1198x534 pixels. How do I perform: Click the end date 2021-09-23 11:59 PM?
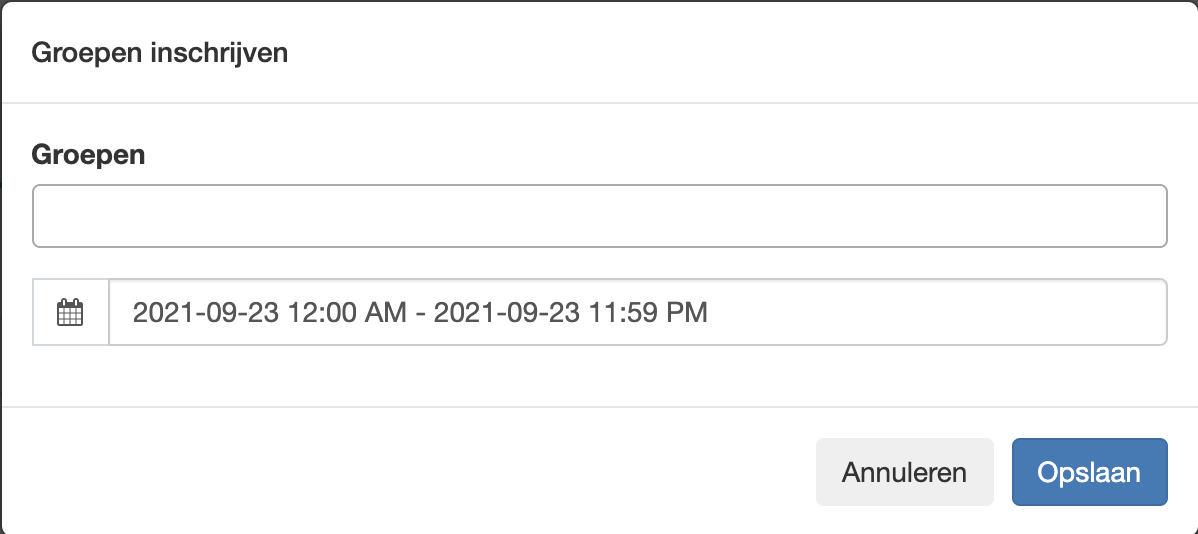pos(571,312)
